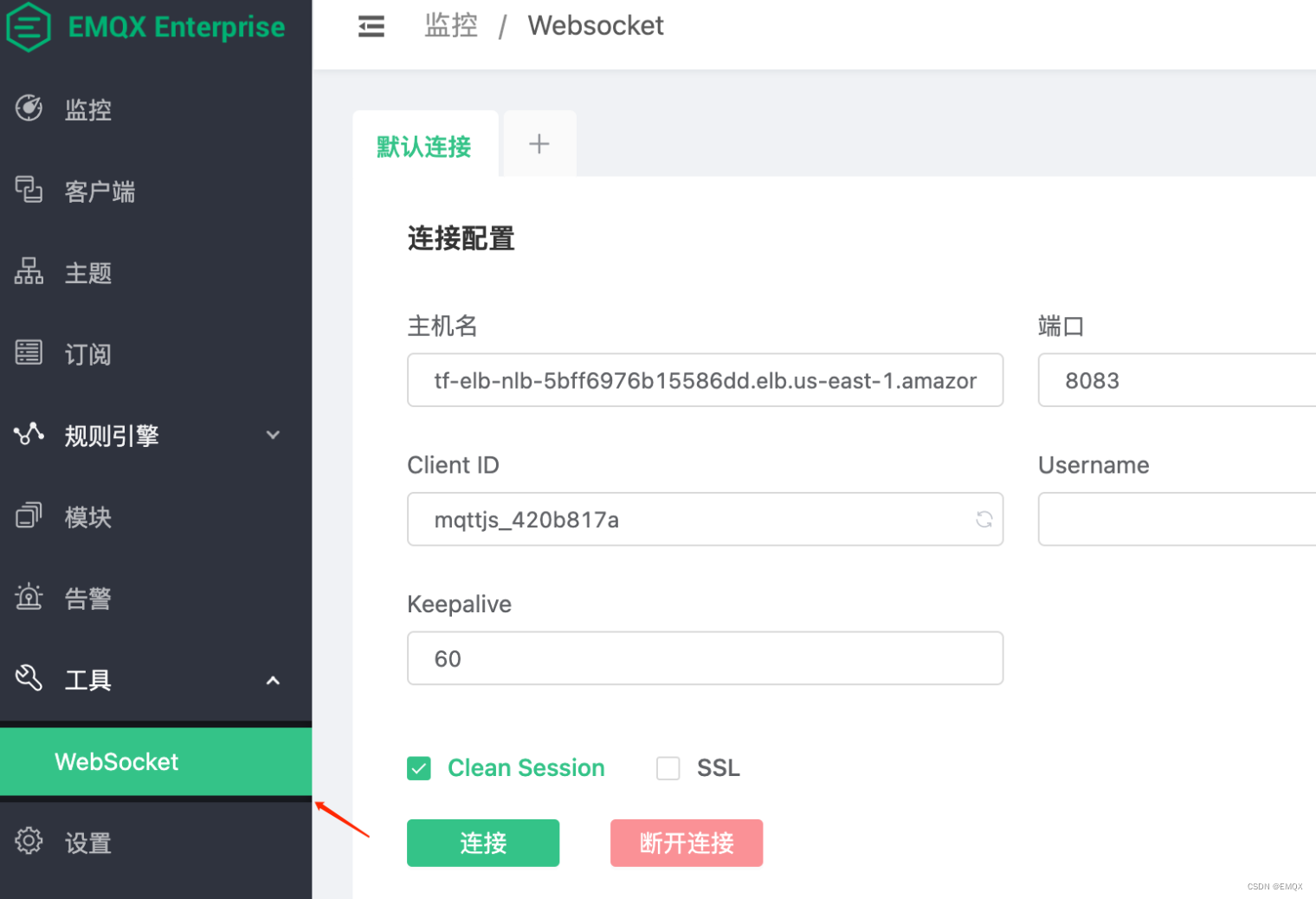Click the 客户端 clients icon
The image size is (1316, 899).
click(29, 190)
